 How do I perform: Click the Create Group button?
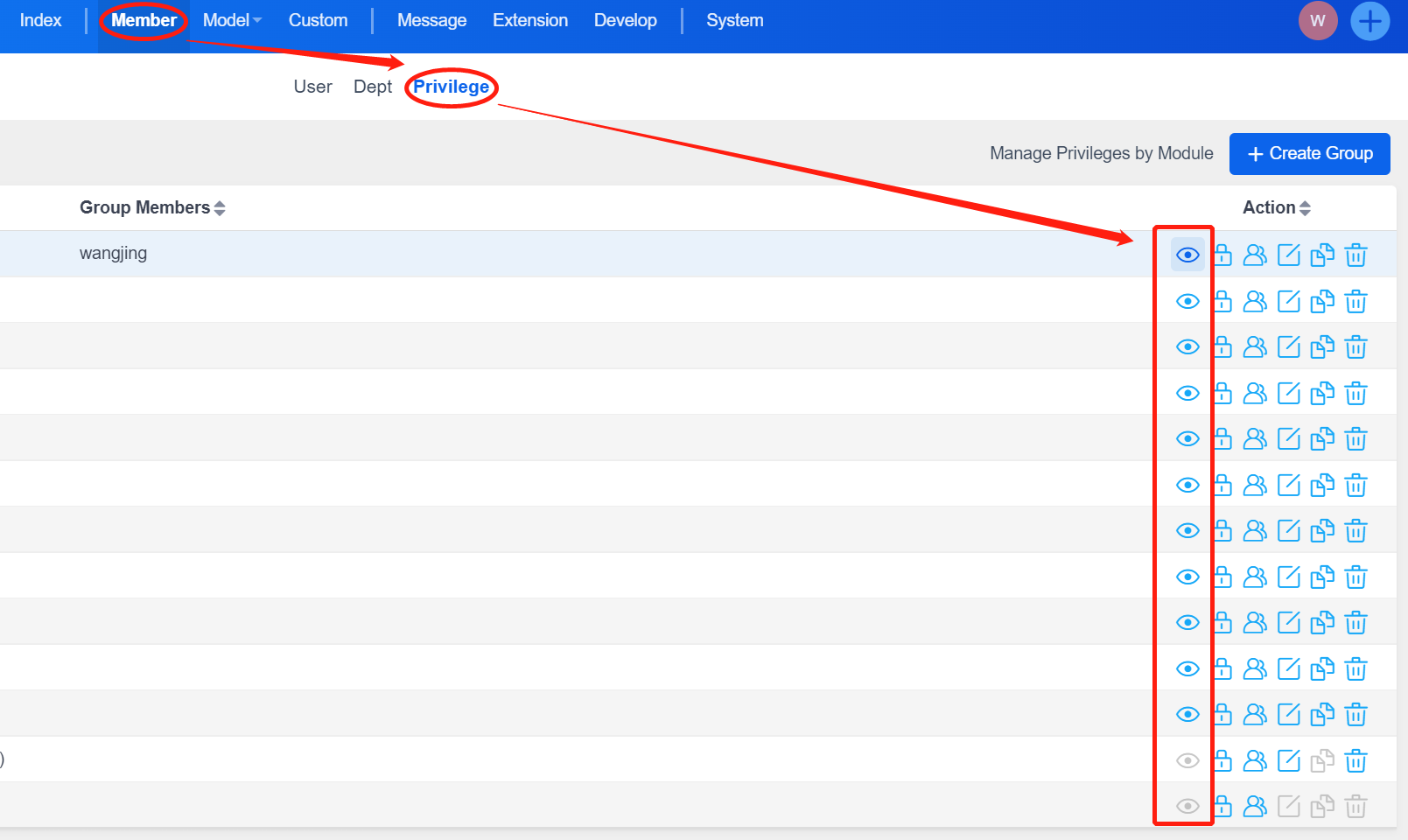point(1309,154)
